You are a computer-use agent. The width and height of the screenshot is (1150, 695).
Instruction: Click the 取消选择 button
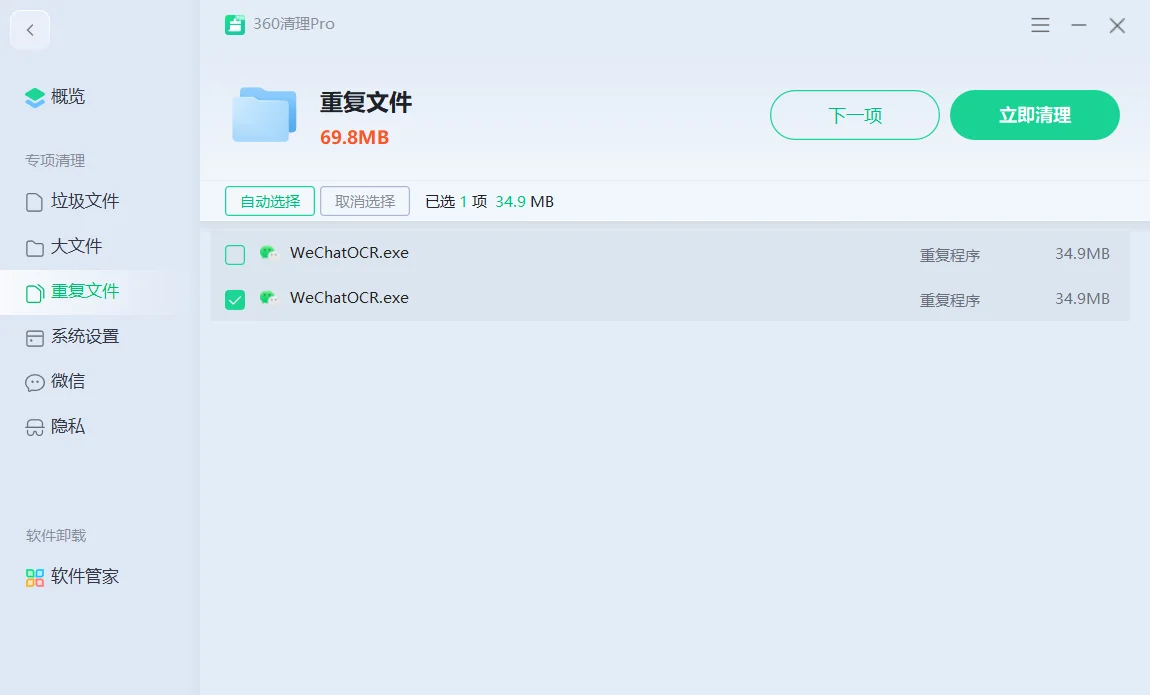pyautogui.click(x=365, y=201)
